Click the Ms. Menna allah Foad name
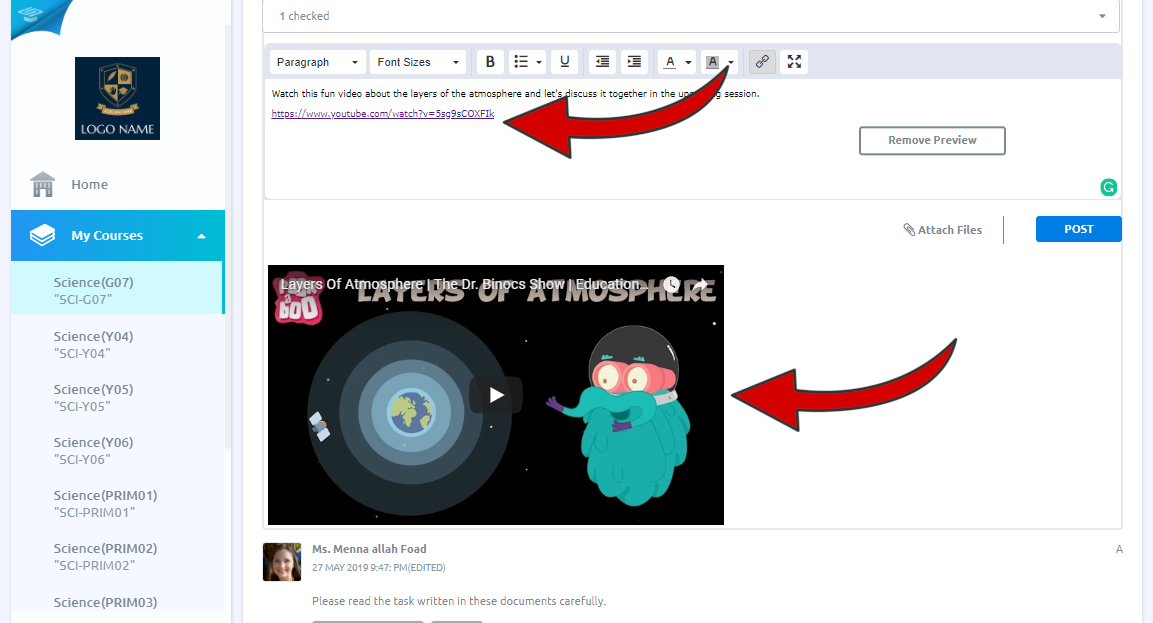The height and width of the screenshot is (623, 1153). 369,549
